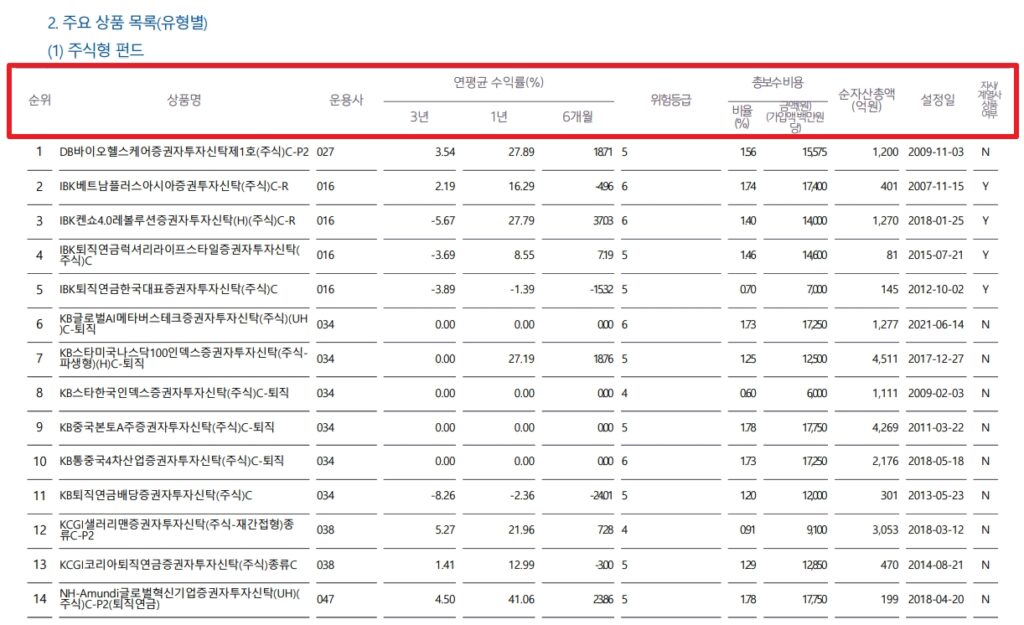Click the '순위' column header

coord(40,100)
